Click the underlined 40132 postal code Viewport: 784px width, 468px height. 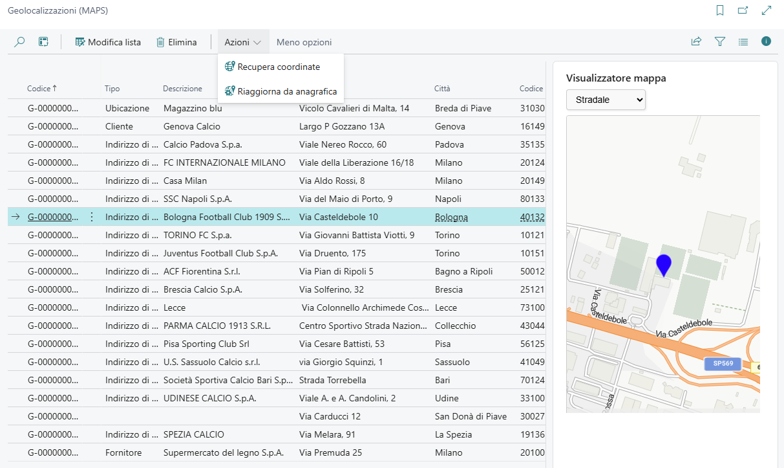coord(532,217)
